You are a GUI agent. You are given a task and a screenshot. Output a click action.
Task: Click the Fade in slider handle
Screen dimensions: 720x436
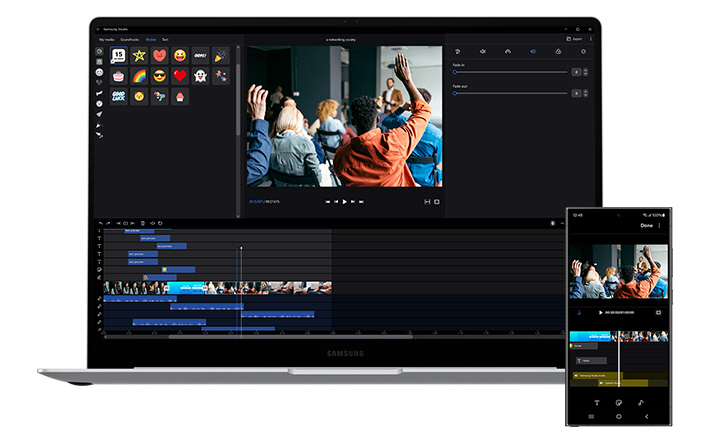[x=455, y=72]
